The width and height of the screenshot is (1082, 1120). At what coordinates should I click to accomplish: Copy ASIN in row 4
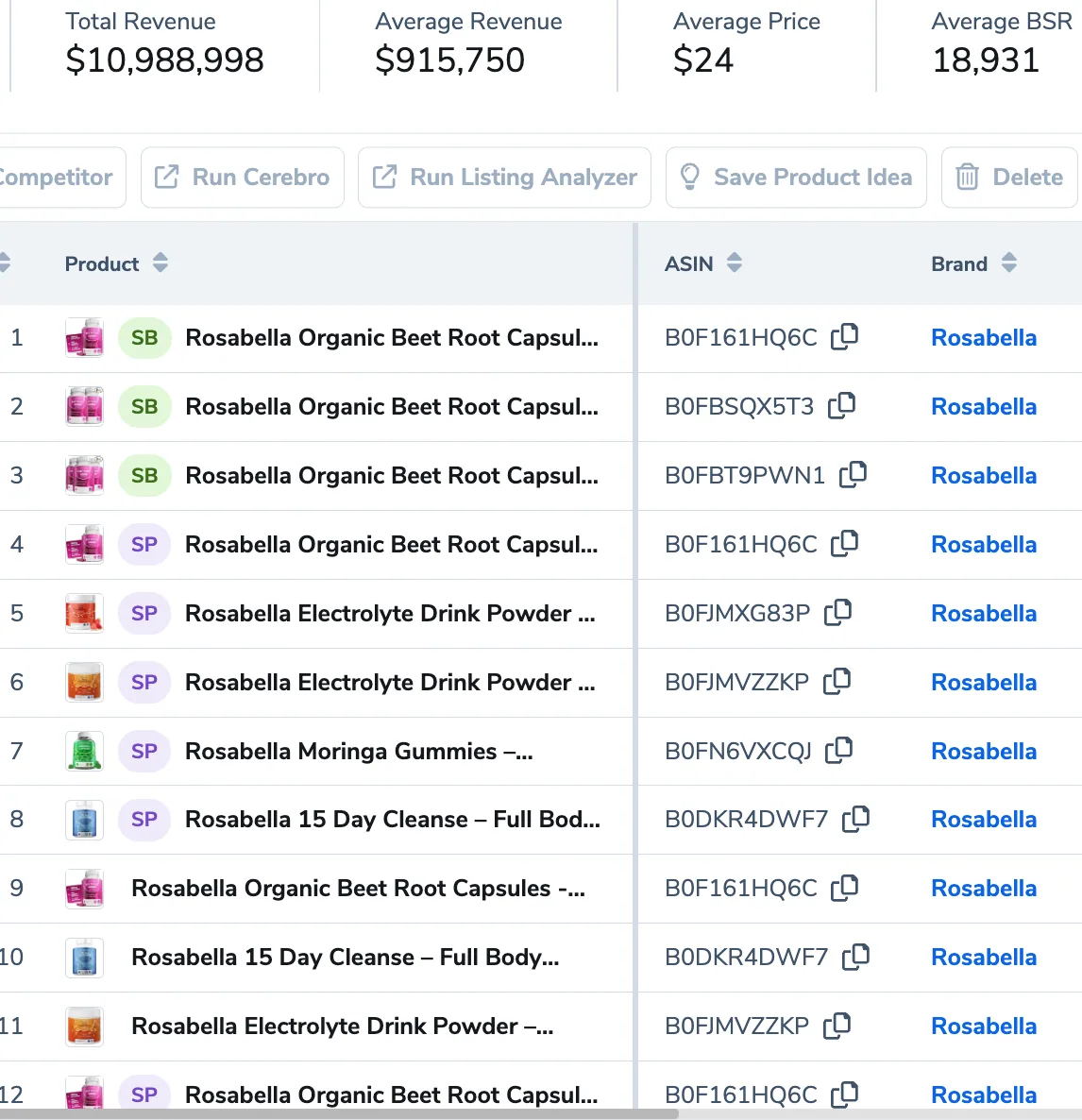[x=844, y=543]
